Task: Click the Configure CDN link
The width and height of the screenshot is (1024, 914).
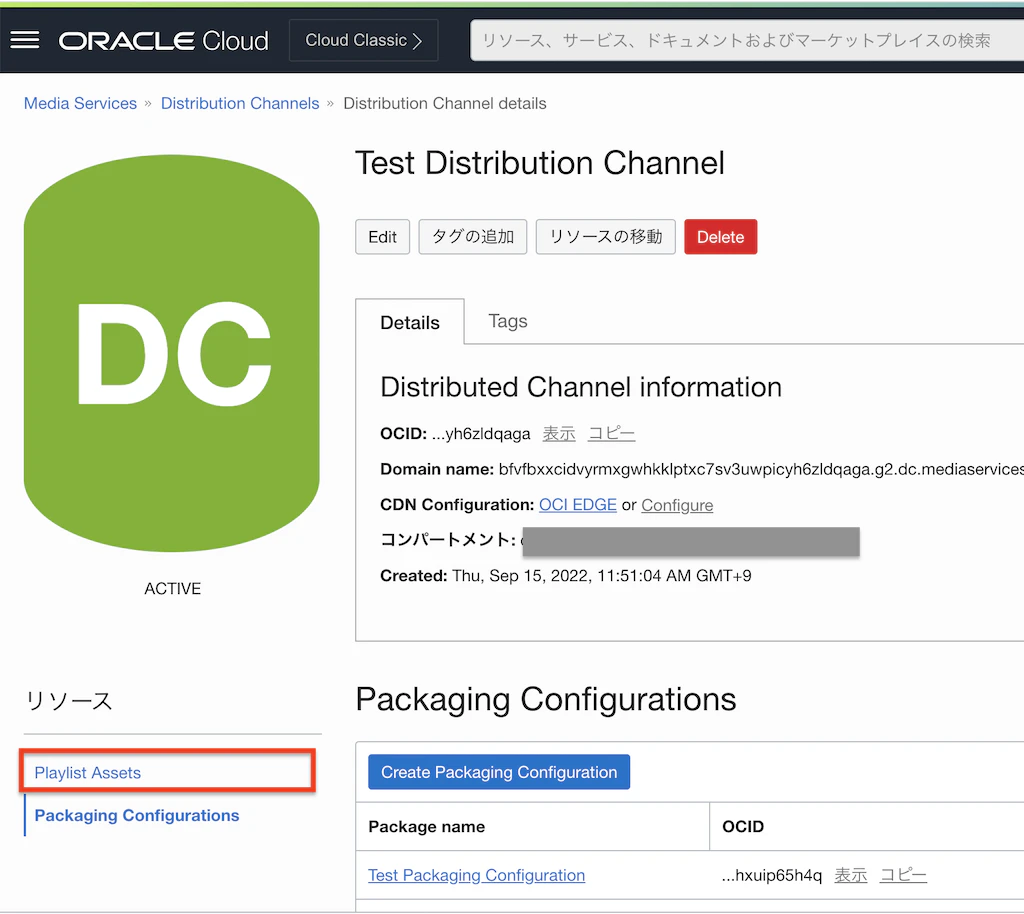Action: click(x=677, y=505)
